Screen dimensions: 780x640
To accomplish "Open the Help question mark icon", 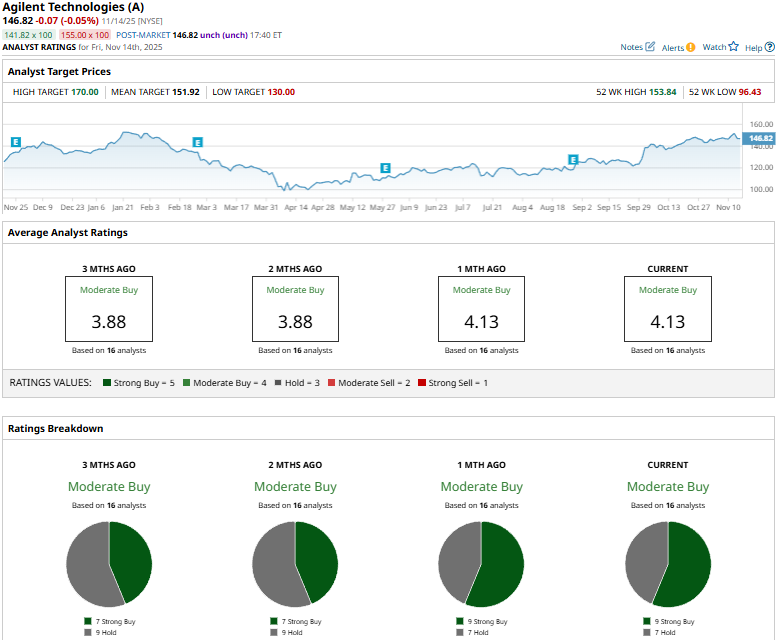I will tap(768, 46).
